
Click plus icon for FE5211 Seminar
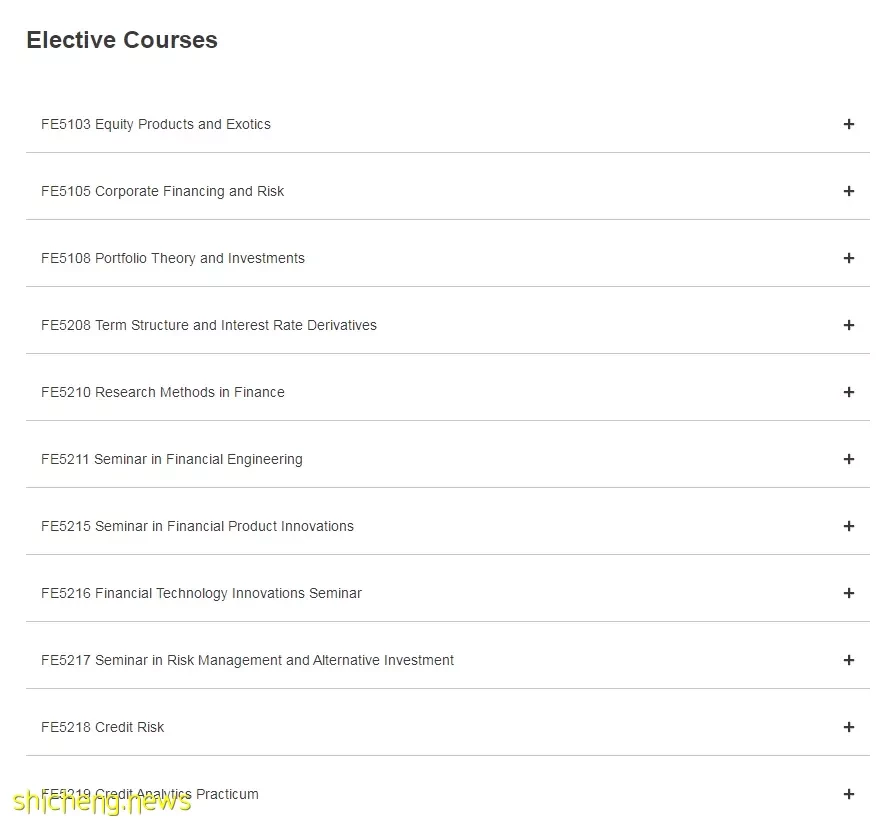[848, 459]
